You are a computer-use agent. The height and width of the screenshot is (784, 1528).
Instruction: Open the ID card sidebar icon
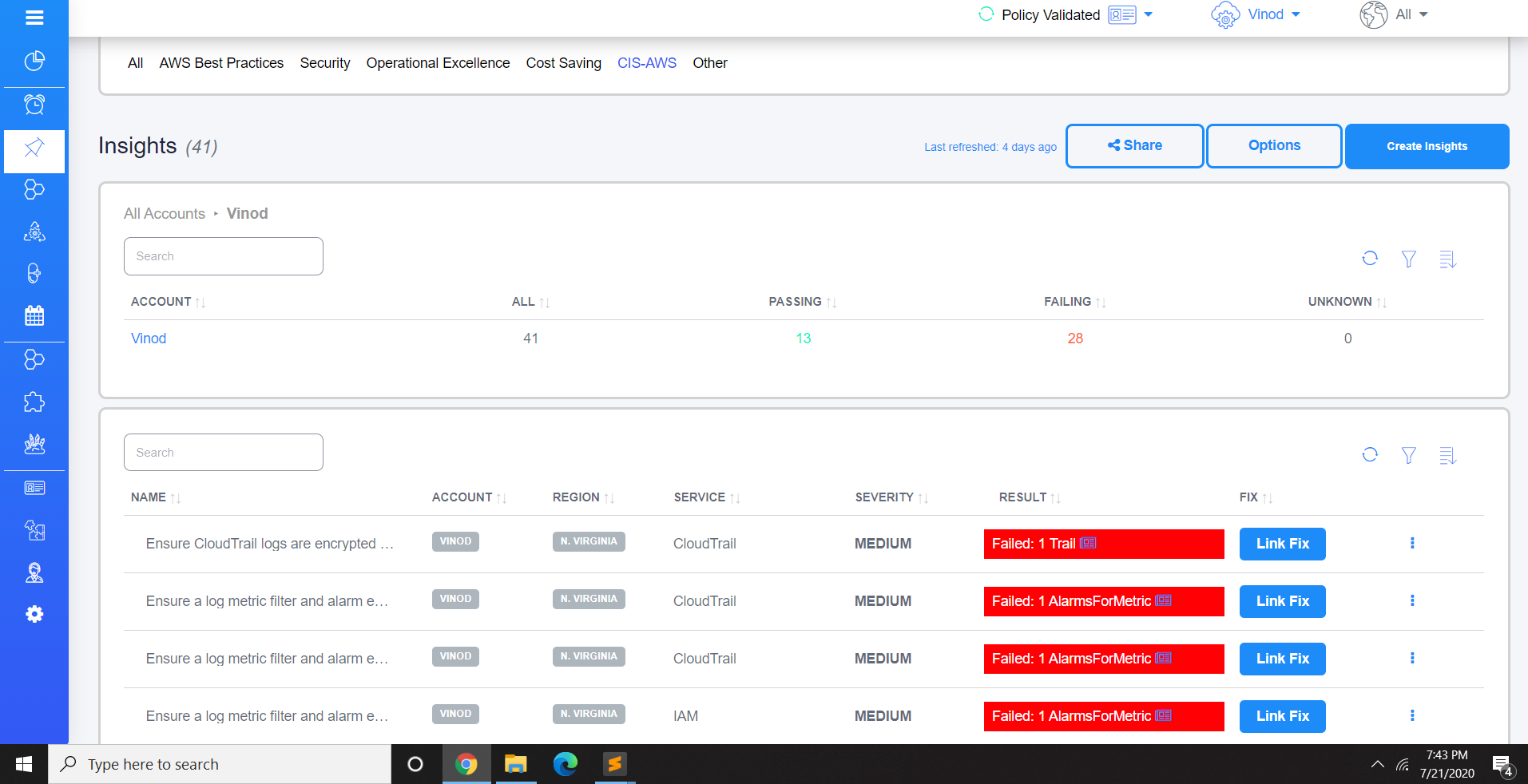point(34,488)
